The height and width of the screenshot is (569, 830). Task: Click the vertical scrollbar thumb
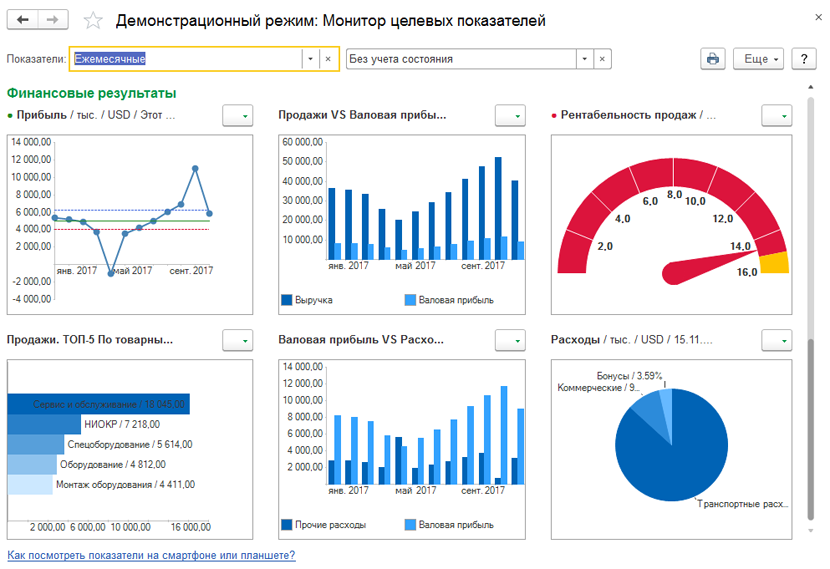click(x=811, y=428)
